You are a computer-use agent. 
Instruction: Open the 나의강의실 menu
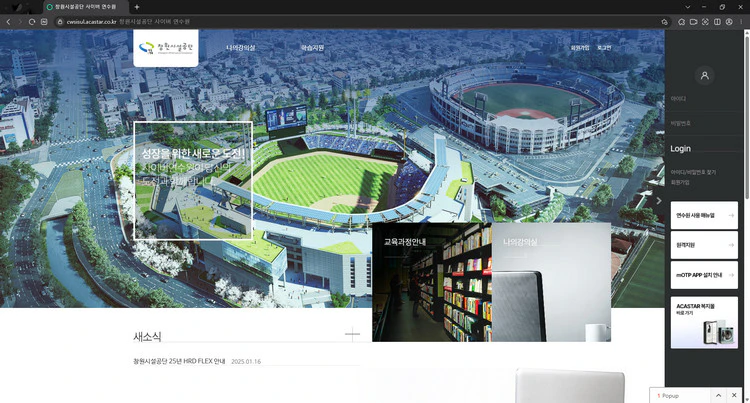[x=241, y=47]
